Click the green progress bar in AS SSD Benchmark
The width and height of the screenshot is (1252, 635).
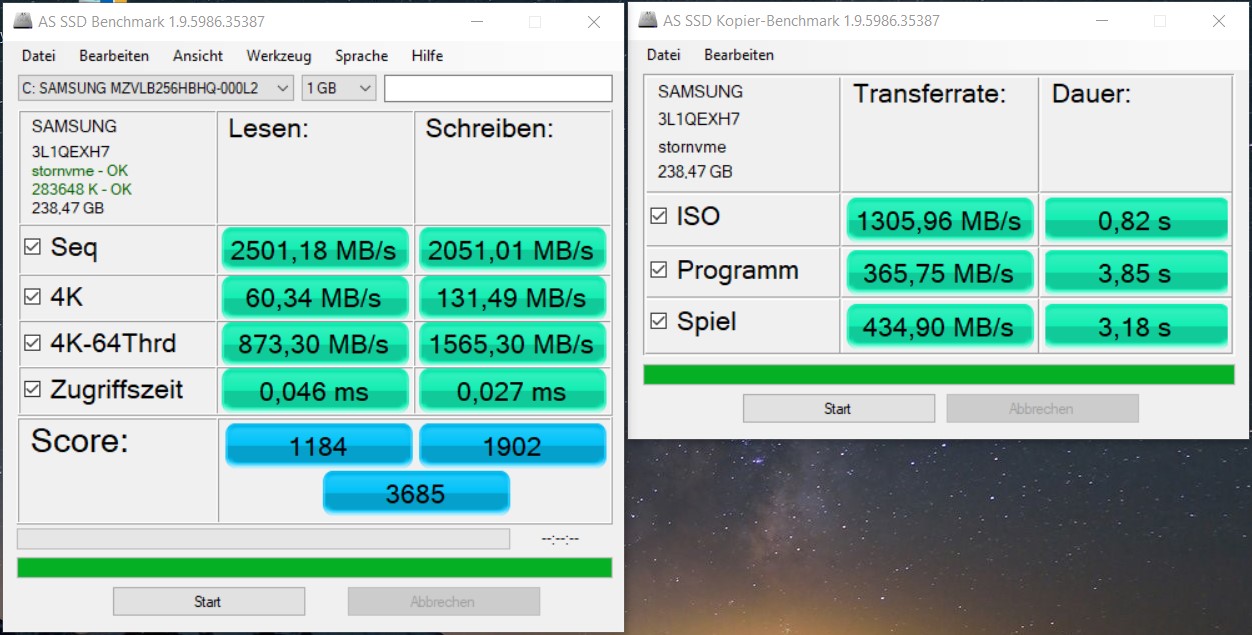point(315,567)
